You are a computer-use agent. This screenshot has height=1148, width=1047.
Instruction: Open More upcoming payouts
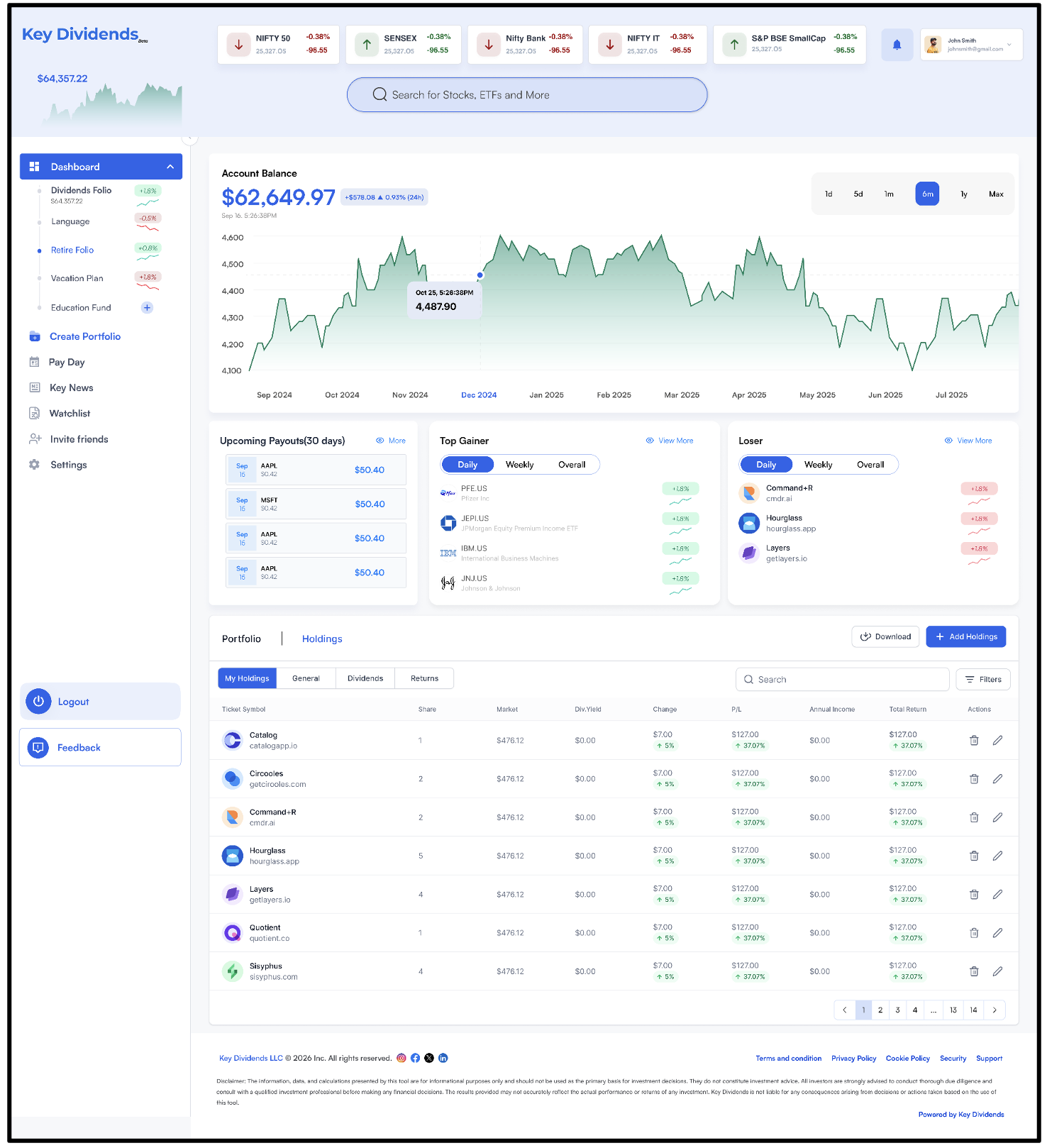(391, 441)
